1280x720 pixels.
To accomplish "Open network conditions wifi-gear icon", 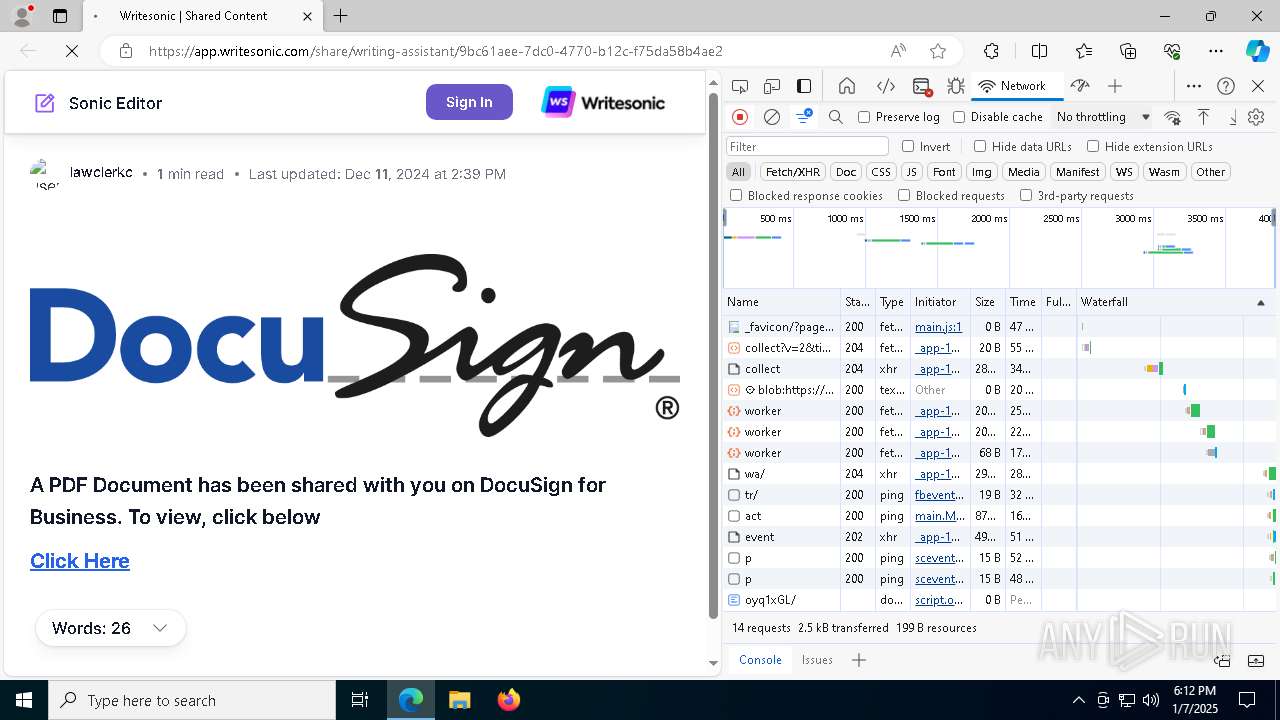I will pos(1173,117).
